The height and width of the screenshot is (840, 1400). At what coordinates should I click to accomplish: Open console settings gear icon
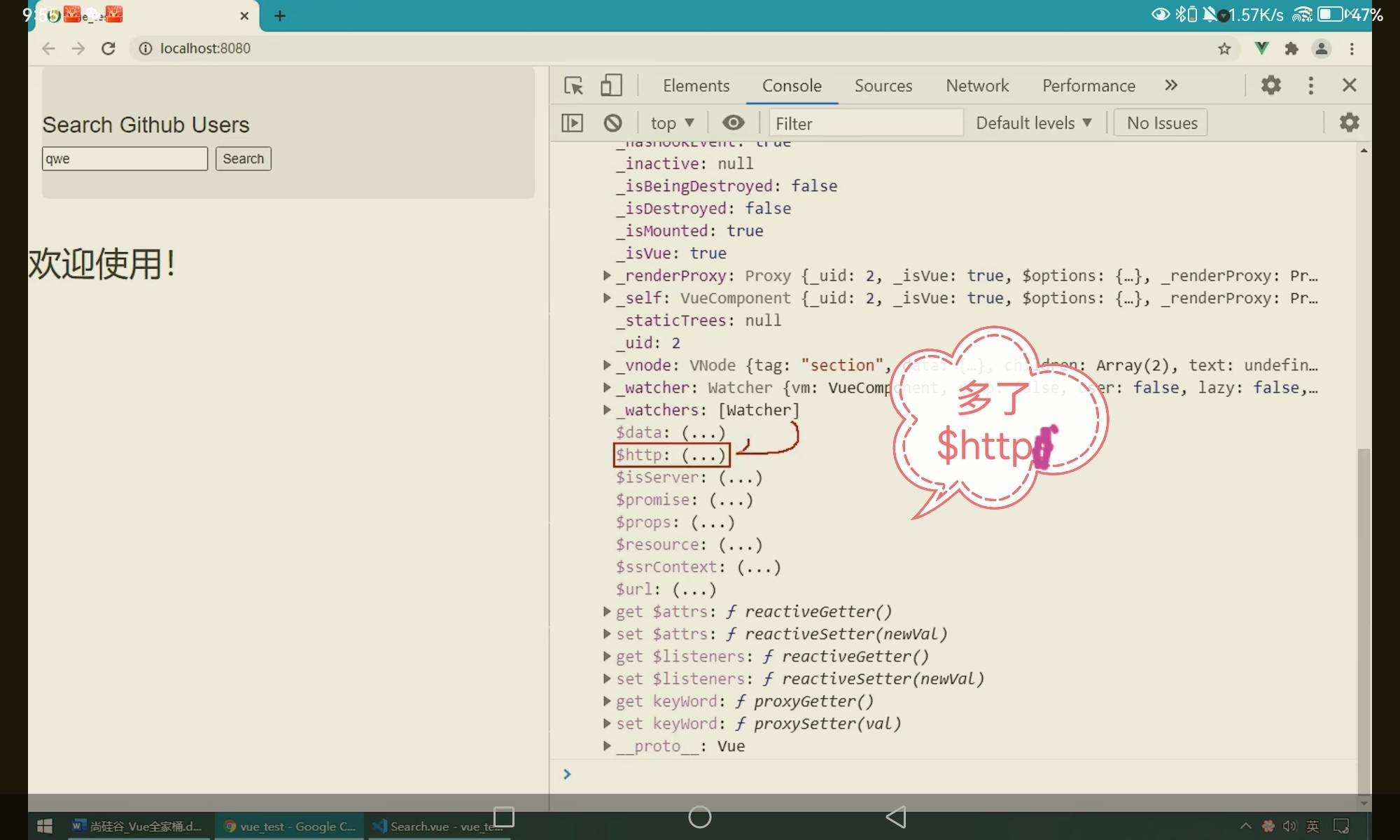[1349, 122]
